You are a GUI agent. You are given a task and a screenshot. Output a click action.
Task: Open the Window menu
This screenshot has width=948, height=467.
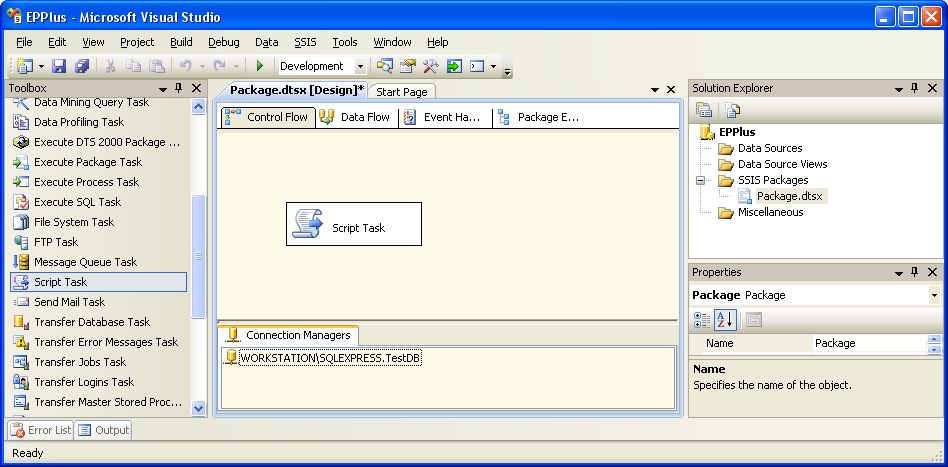coord(392,42)
